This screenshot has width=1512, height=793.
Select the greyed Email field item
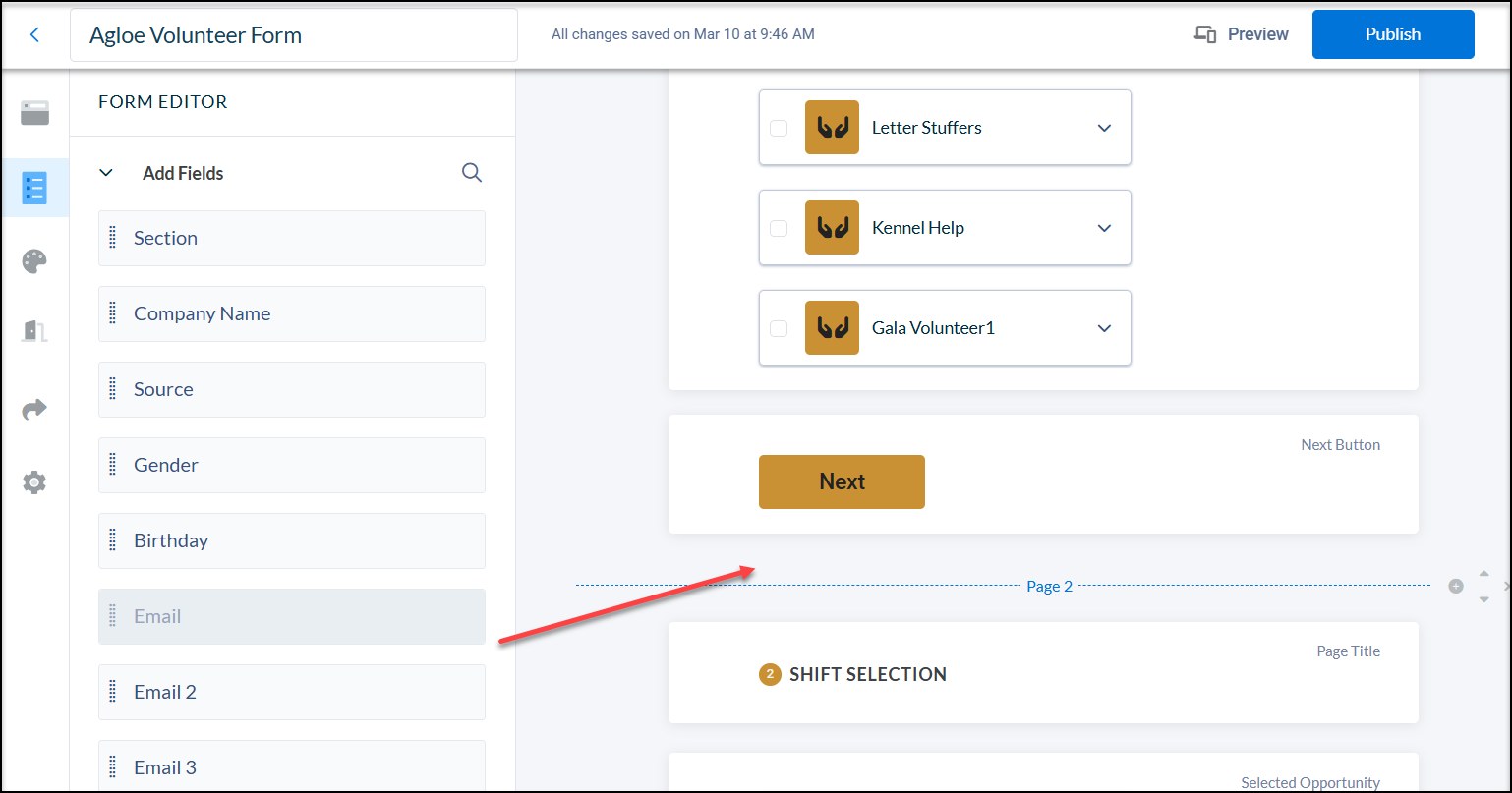click(x=292, y=616)
